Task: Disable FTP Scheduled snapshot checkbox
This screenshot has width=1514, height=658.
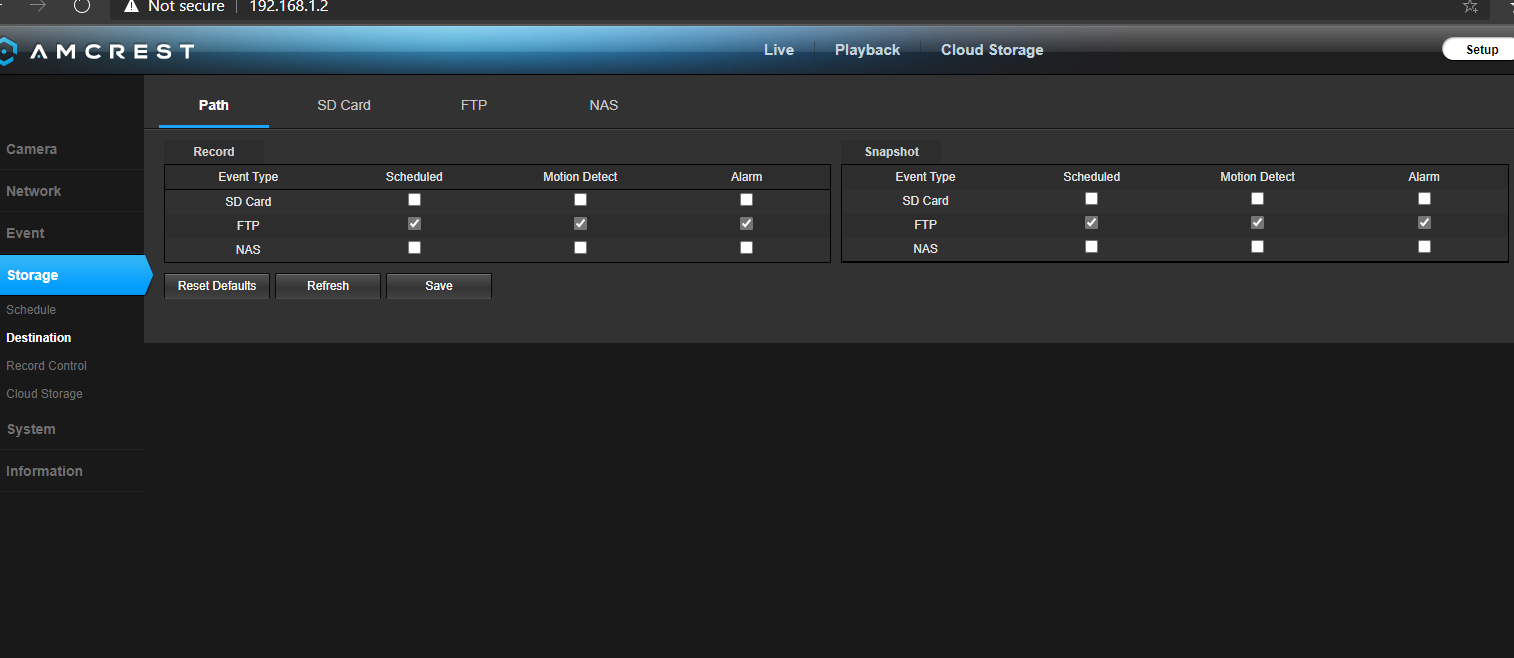Action: click(1091, 223)
